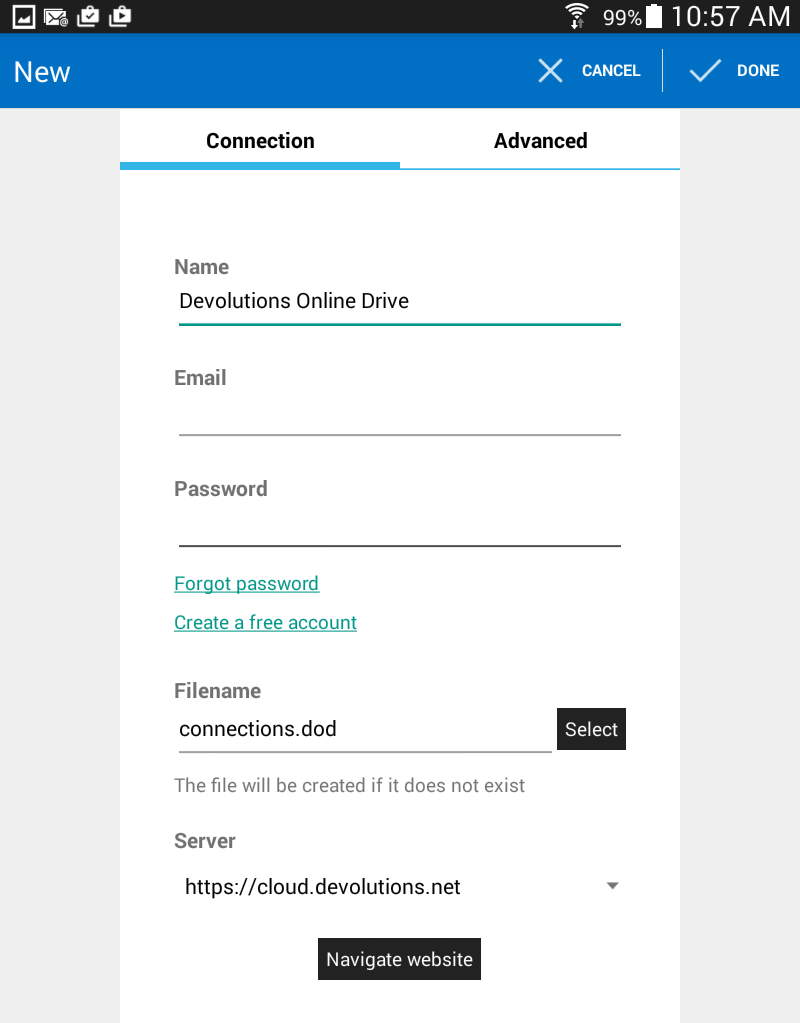Switch to the Advanced tab
Image resolution: width=800 pixels, height=1023 pixels.
pos(540,141)
